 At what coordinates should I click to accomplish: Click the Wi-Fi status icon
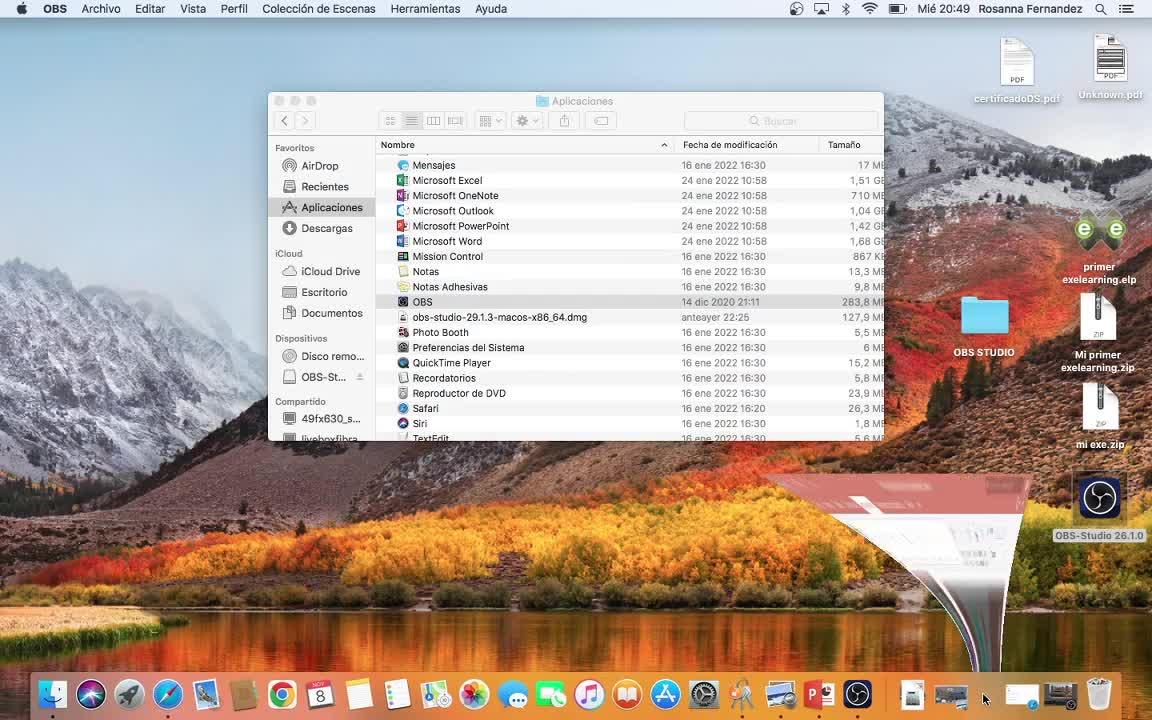pos(870,9)
